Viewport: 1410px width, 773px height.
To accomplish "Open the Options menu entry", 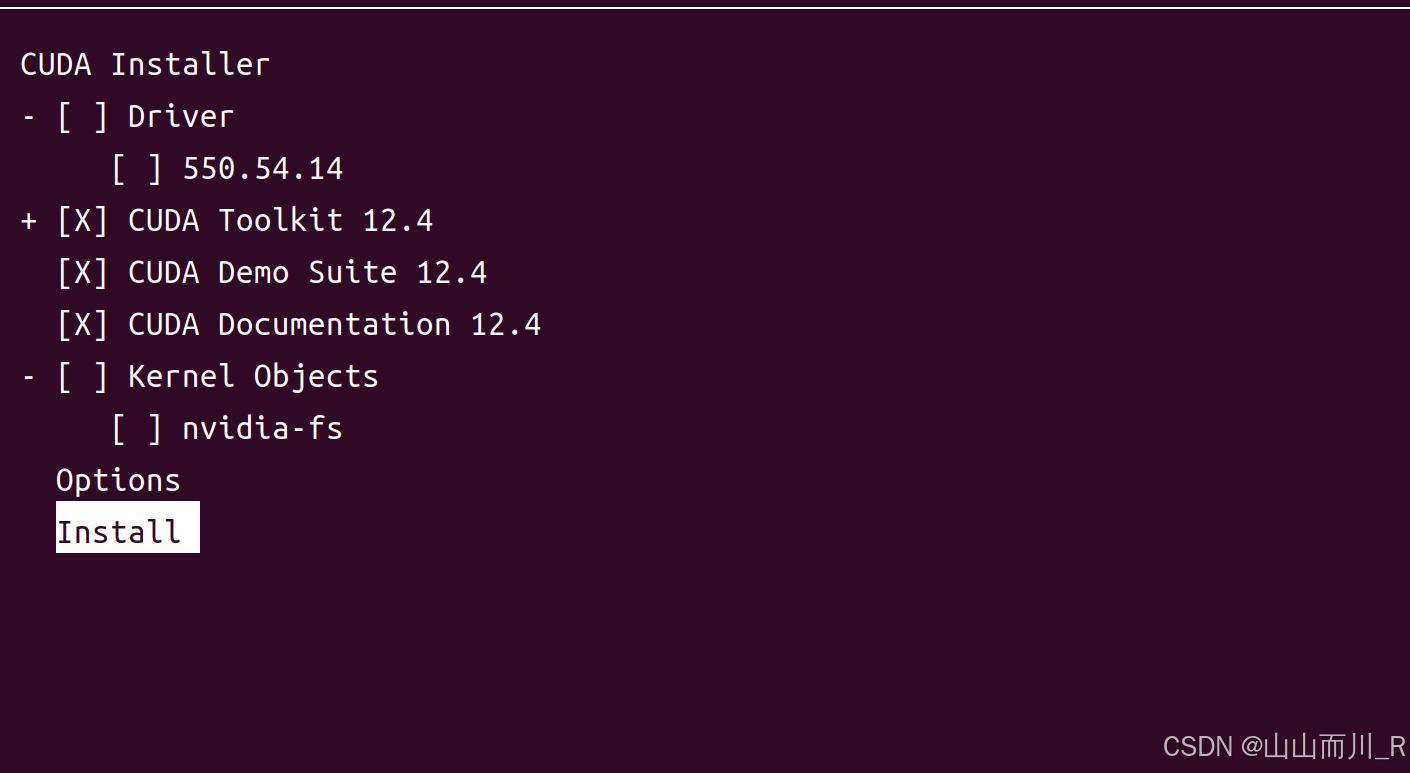I will pyautogui.click(x=118, y=481).
